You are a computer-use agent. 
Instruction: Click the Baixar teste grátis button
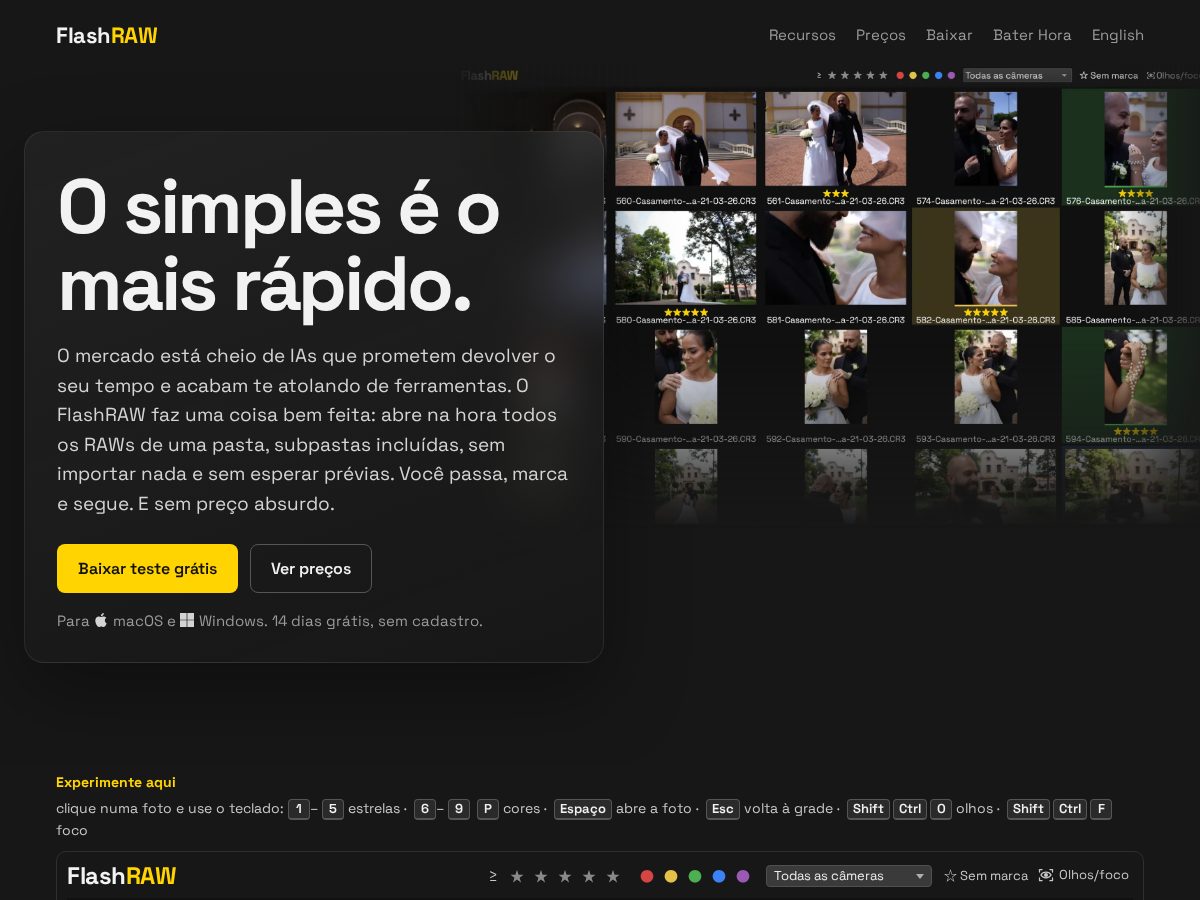pyautogui.click(x=147, y=568)
